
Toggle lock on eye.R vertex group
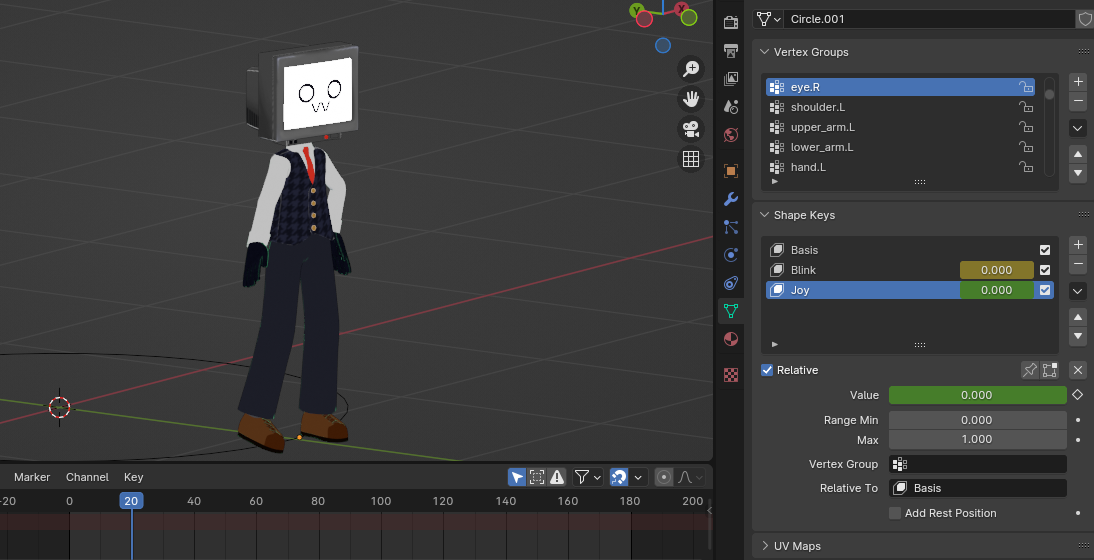1026,86
